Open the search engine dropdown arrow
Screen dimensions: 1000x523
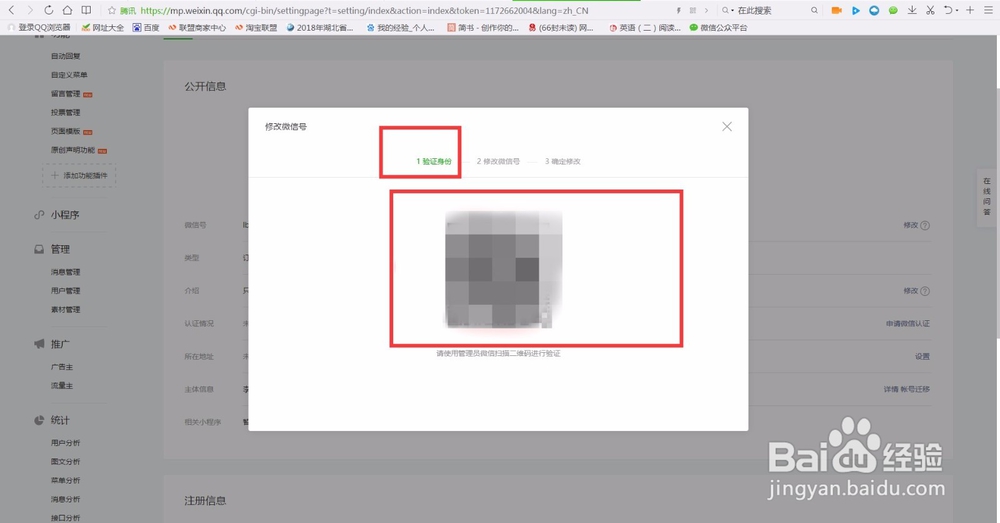pos(732,10)
